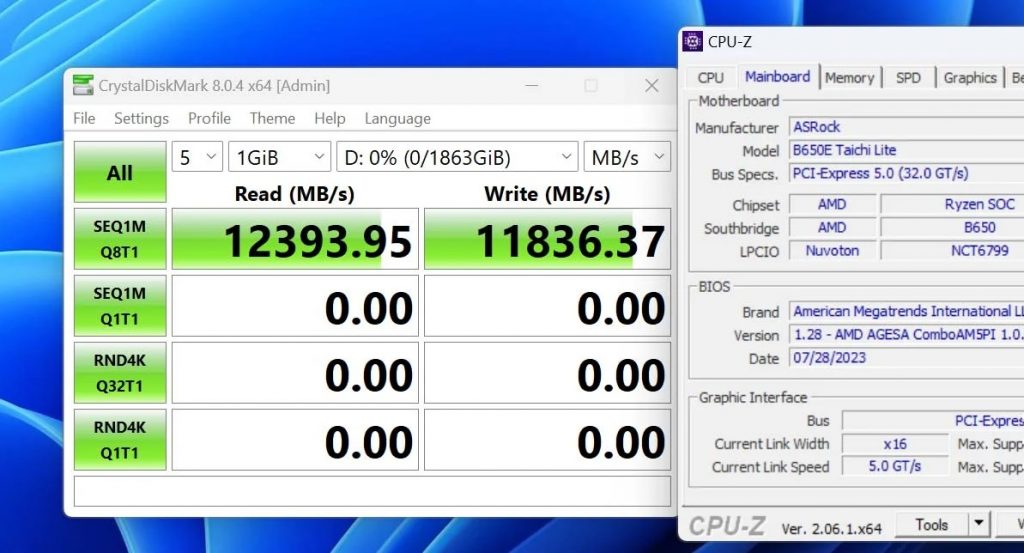Viewport: 1024px width, 553px height.
Task: Click the RND4K Q1T1 write value 0.00
Action: 547,439
